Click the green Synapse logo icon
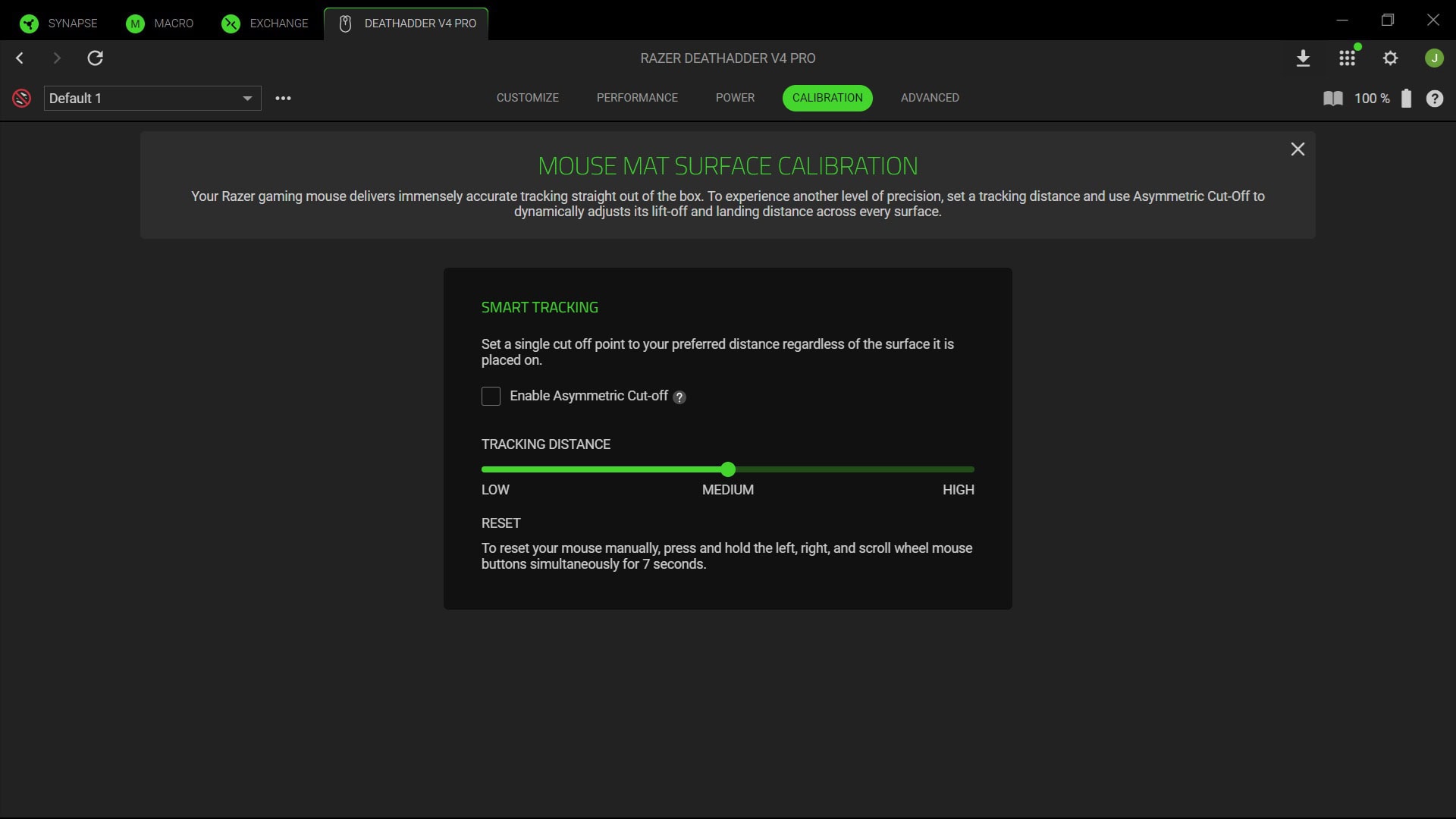This screenshot has height=819, width=1456. click(29, 24)
